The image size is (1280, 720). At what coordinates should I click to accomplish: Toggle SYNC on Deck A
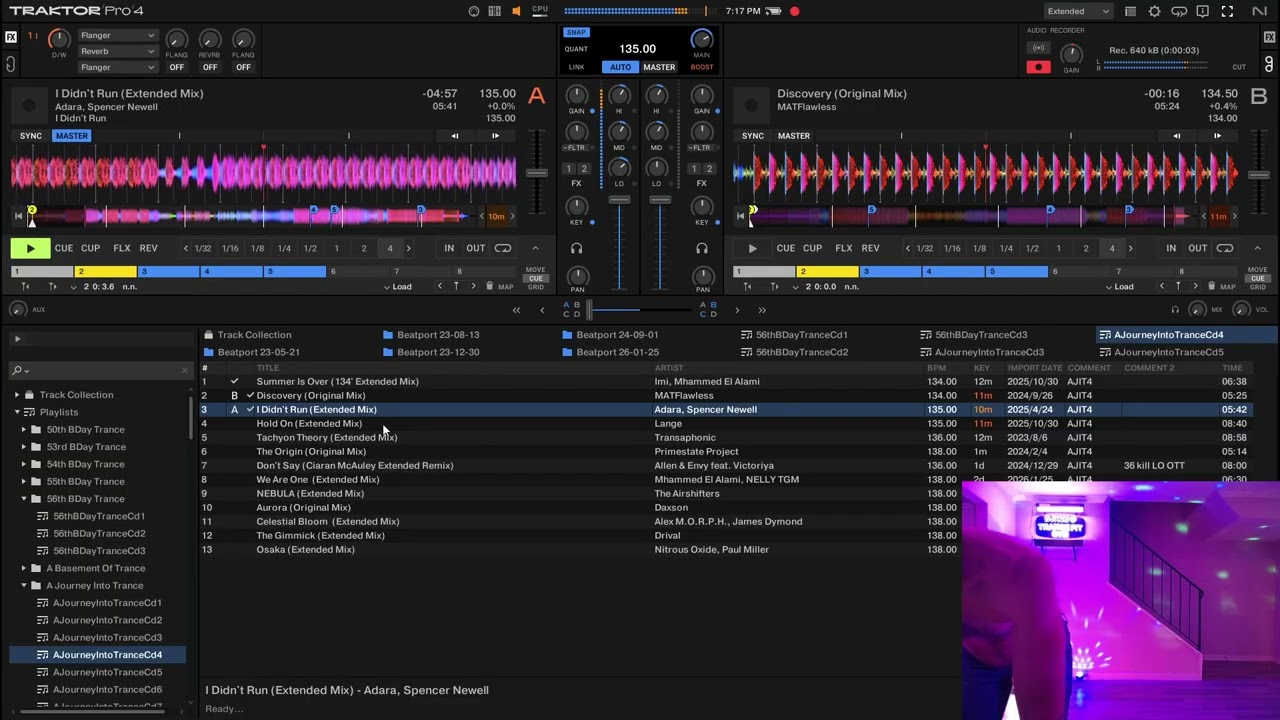tap(30, 136)
